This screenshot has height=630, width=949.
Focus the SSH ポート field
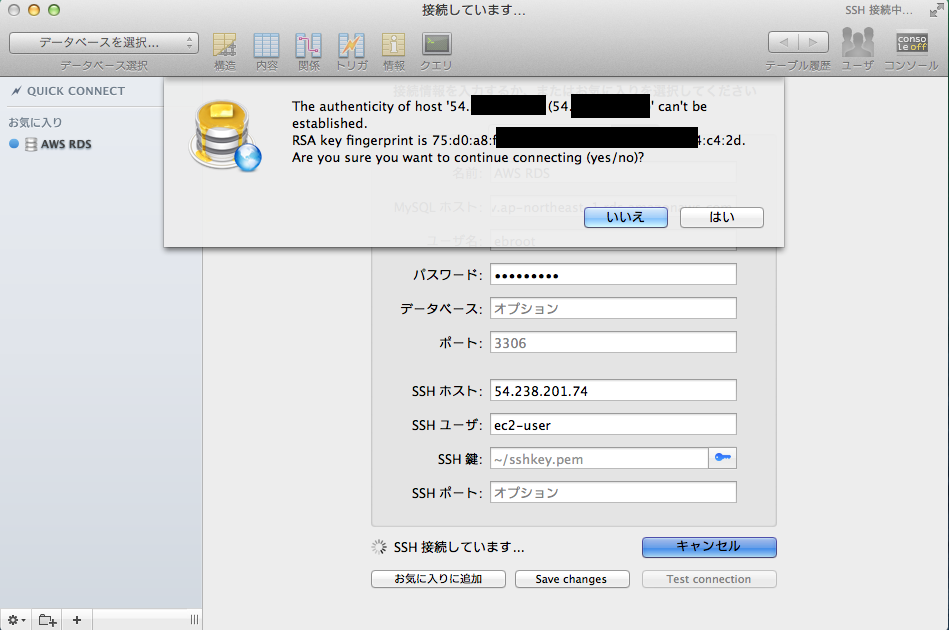tap(613, 493)
